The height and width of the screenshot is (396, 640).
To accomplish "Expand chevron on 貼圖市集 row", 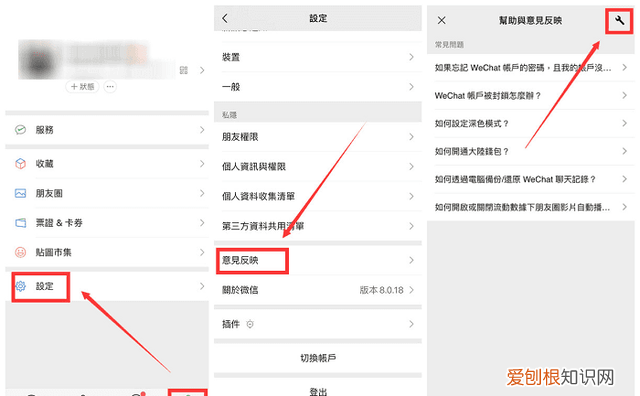I will pyautogui.click(x=202, y=252).
